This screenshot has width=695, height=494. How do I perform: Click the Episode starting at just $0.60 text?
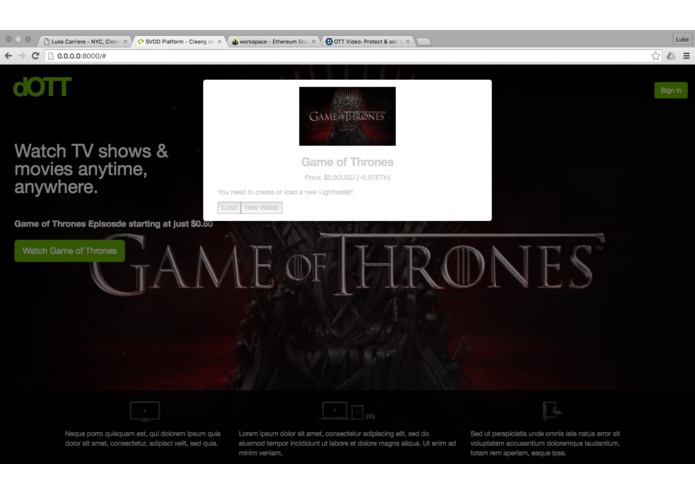pyautogui.click(x=113, y=224)
